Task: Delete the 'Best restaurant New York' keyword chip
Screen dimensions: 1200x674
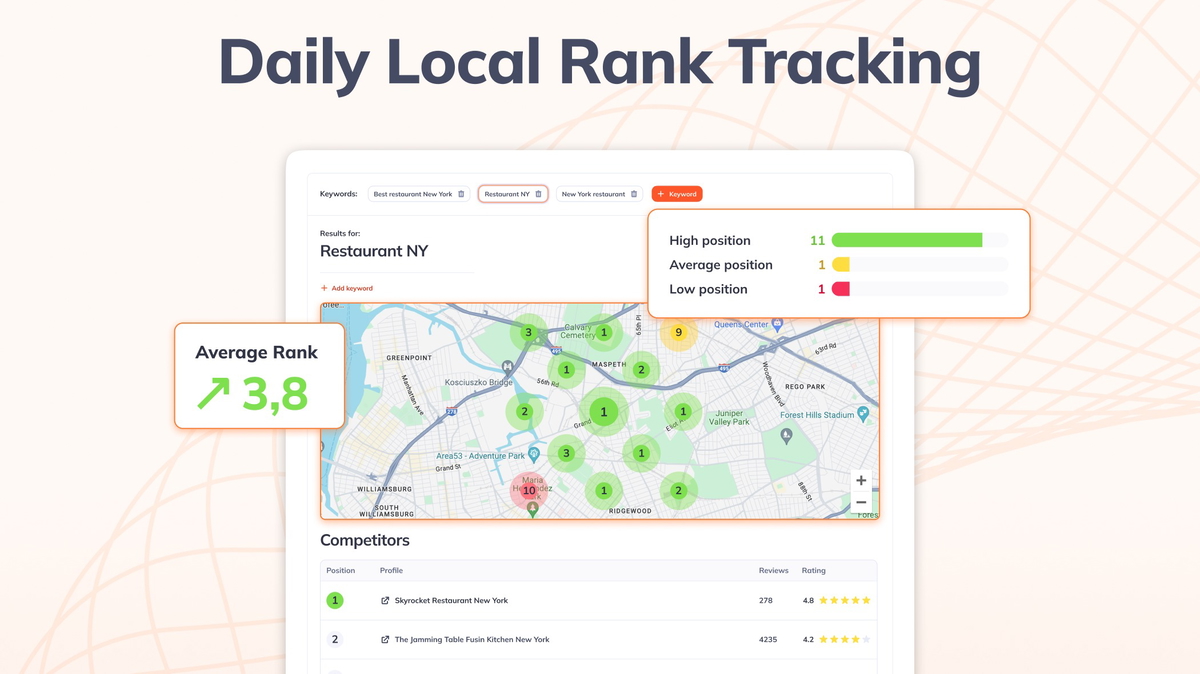Action: [x=461, y=194]
